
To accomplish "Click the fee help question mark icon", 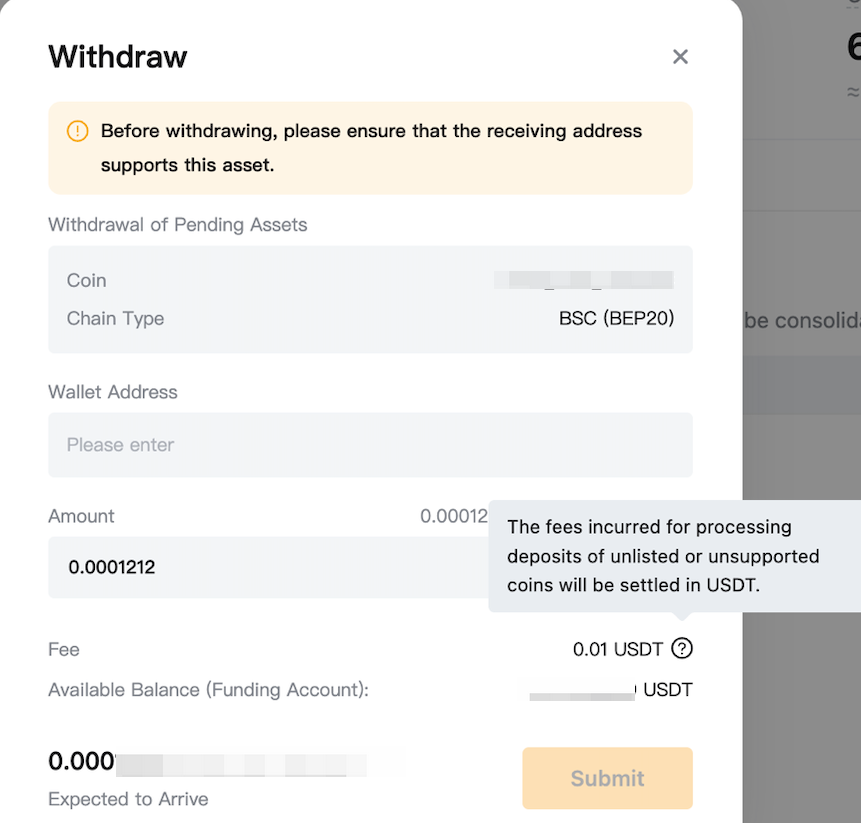I will click(682, 649).
